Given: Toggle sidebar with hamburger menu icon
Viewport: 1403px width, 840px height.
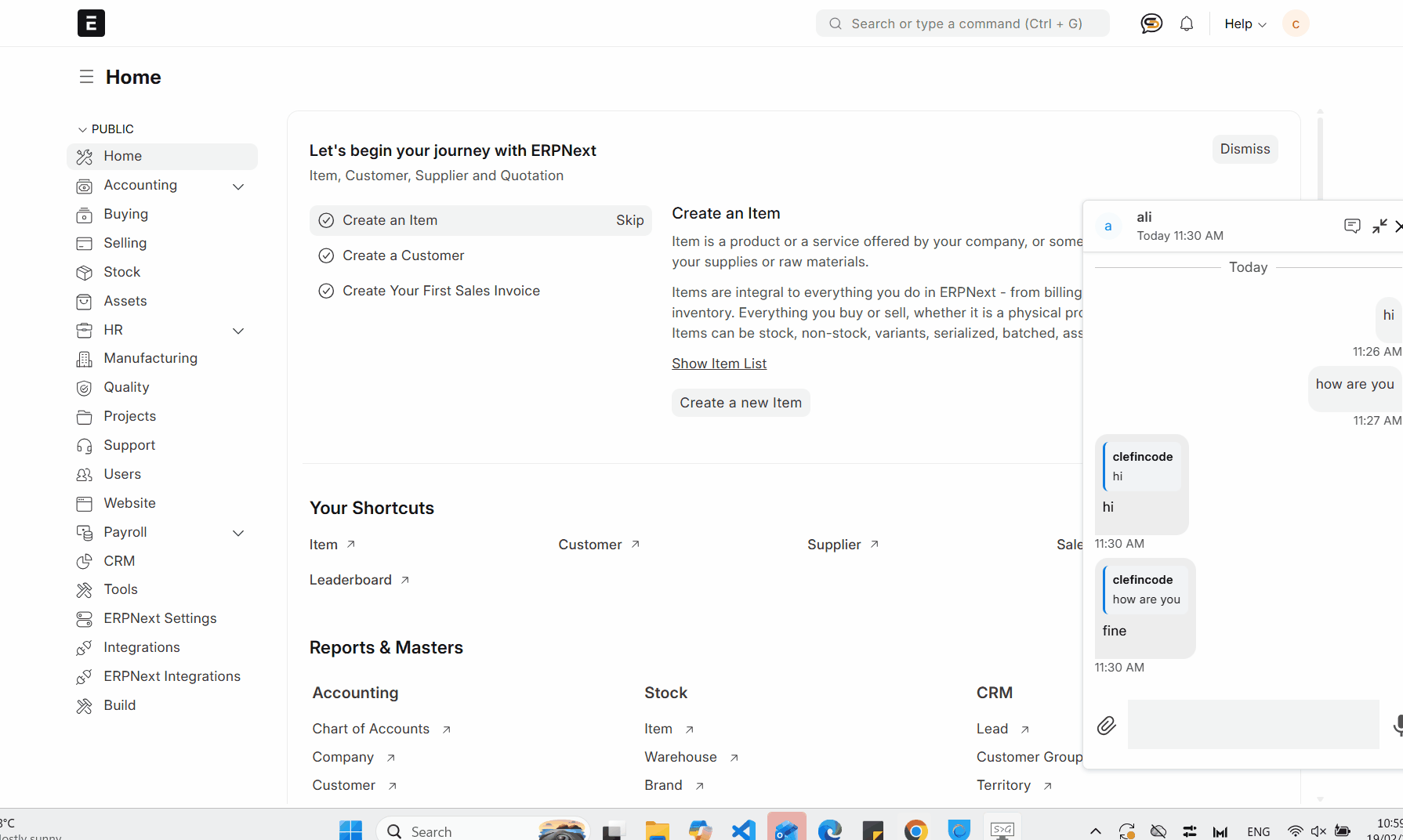Looking at the screenshot, I should coord(86,77).
